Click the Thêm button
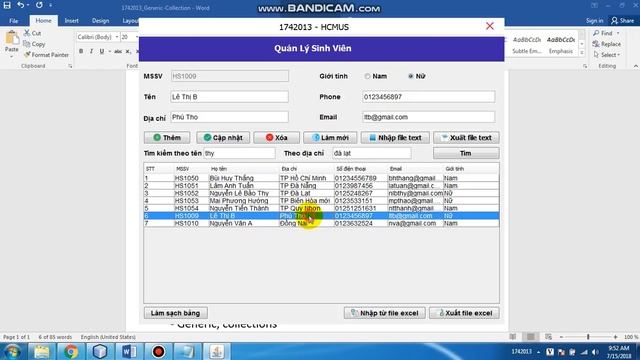 tap(167, 138)
